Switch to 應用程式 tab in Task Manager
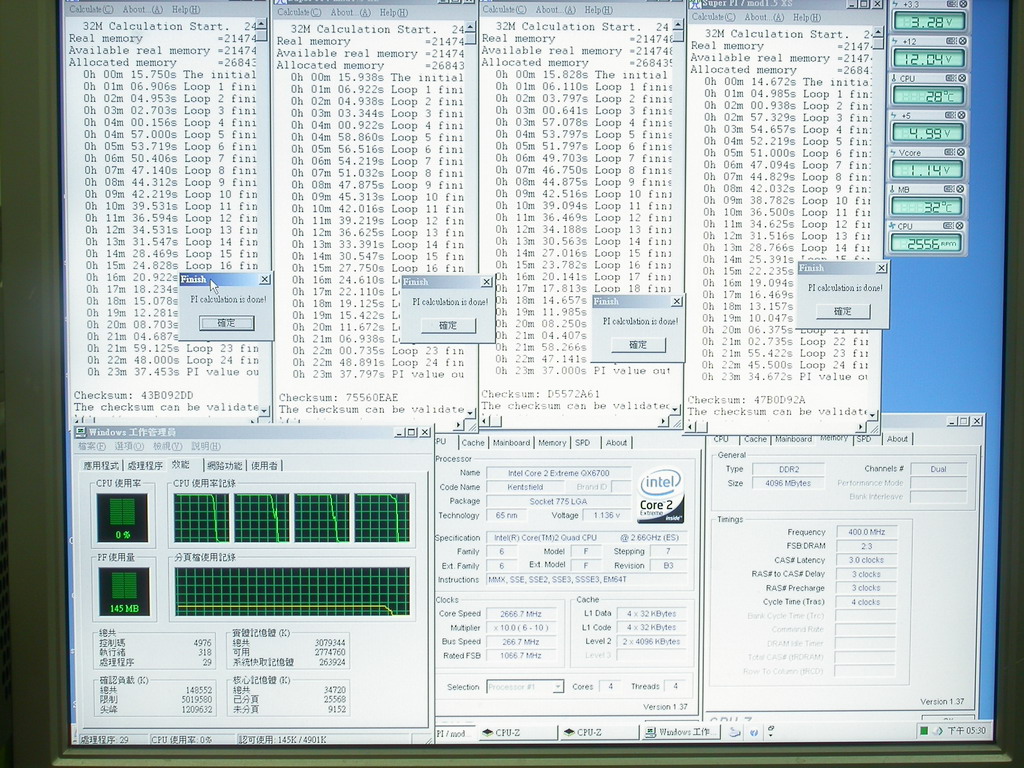 click(x=101, y=466)
